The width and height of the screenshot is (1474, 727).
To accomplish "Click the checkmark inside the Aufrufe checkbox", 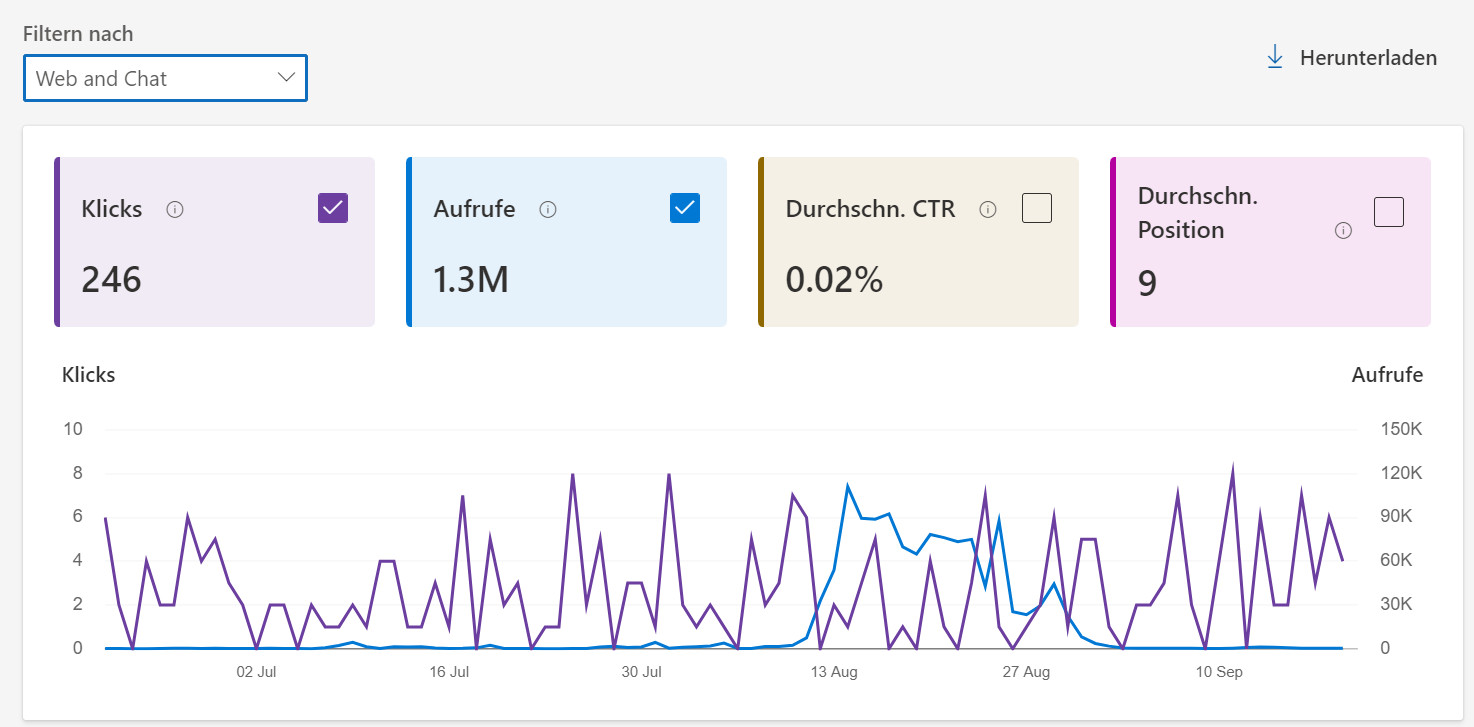I will point(684,208).
